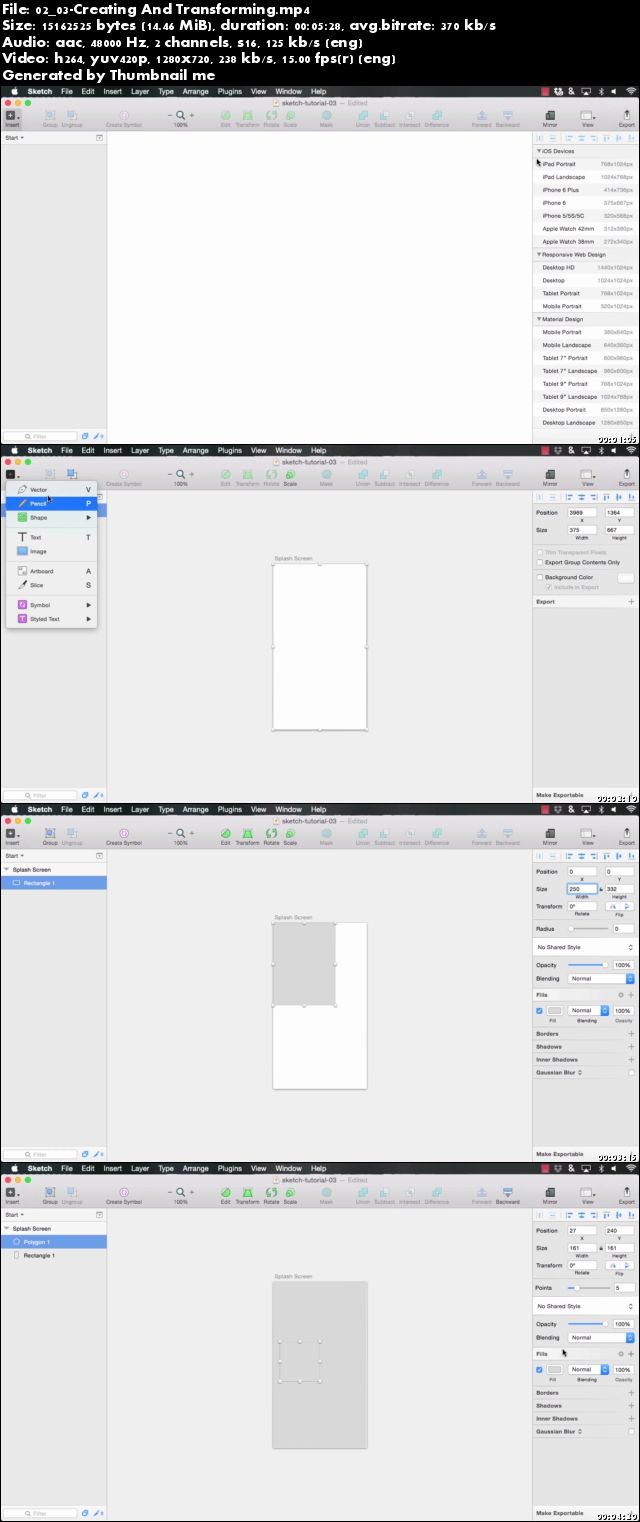
Task: Click Scale in the Rectangle 1 selected frame's toolbar
Action: click(x=290, y=835)
